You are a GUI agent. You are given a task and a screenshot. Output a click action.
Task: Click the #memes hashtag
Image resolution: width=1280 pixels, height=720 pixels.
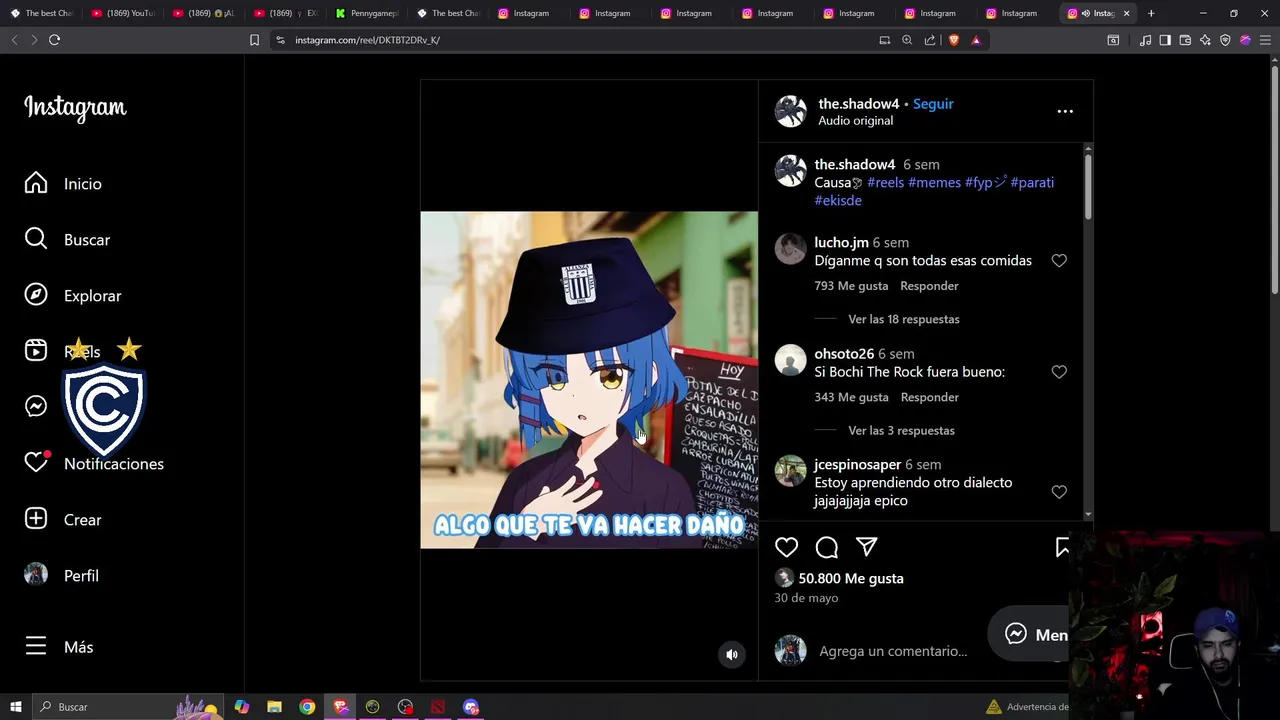[934, 183]
